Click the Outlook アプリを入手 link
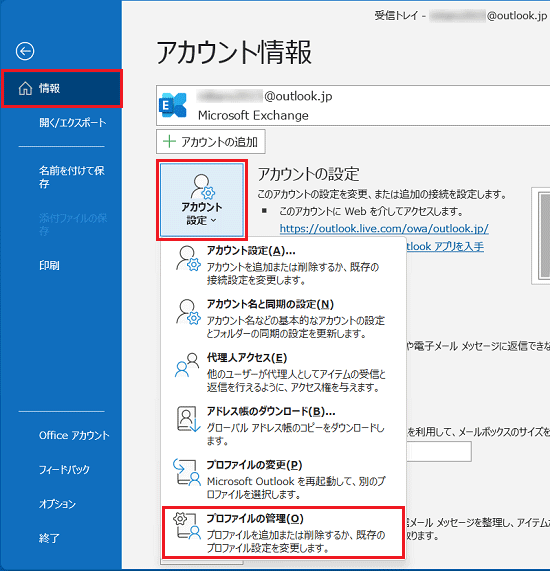 tap(445, 247)
